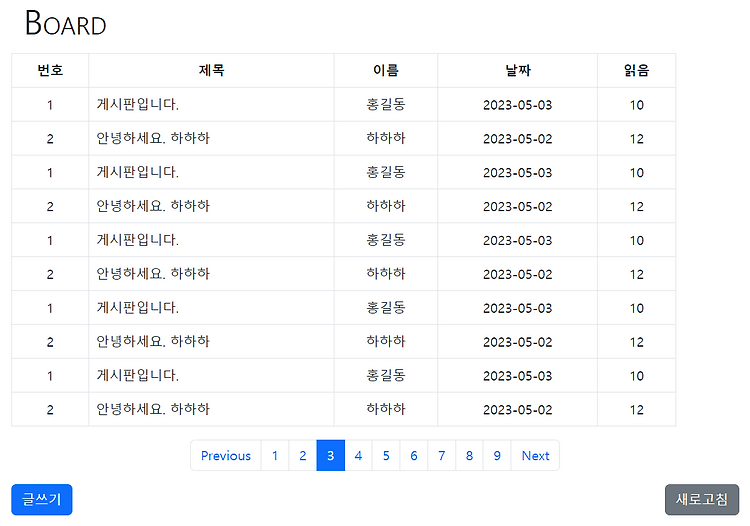Open pagination page 7

pos(441,455)
